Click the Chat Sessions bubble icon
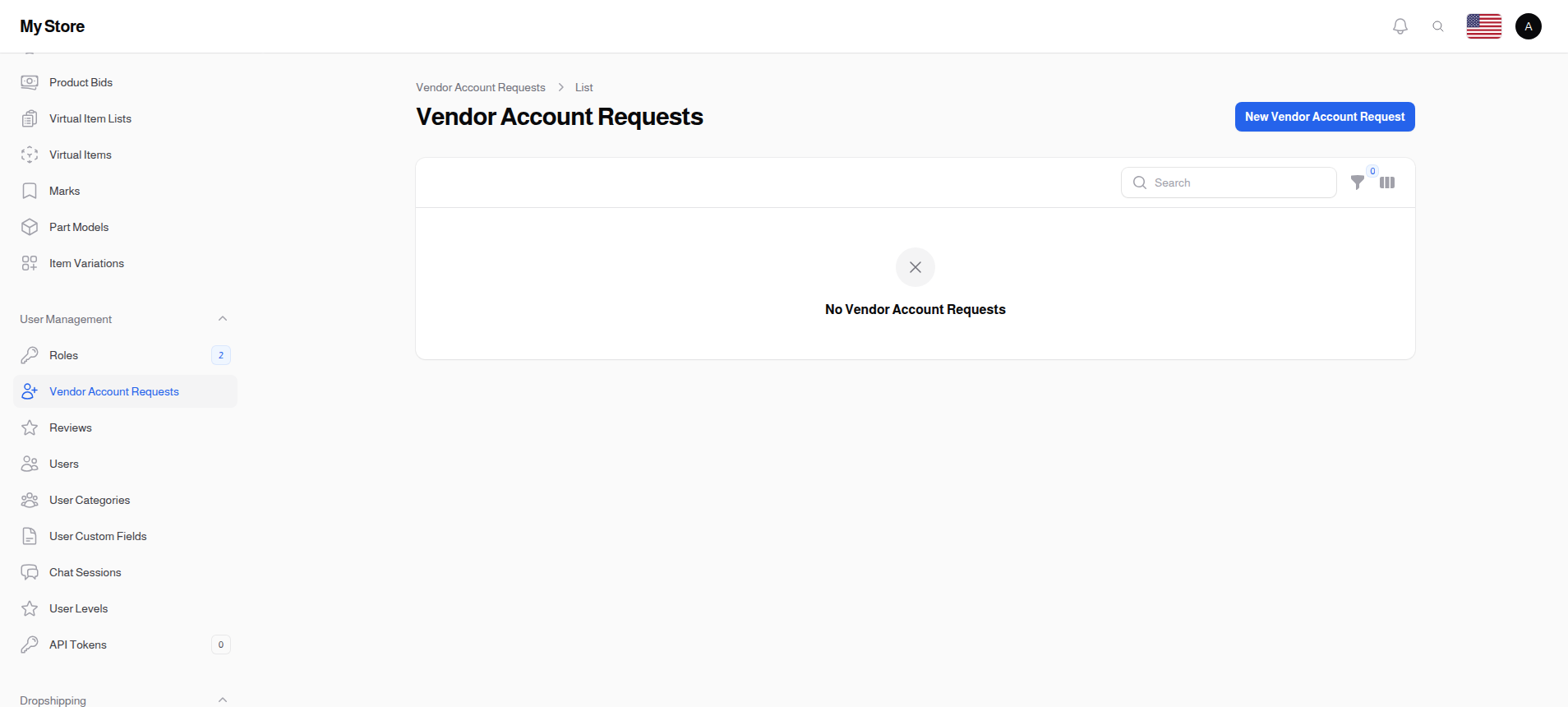The height and width of the screenshot is (707, 1568). (30, 572)
